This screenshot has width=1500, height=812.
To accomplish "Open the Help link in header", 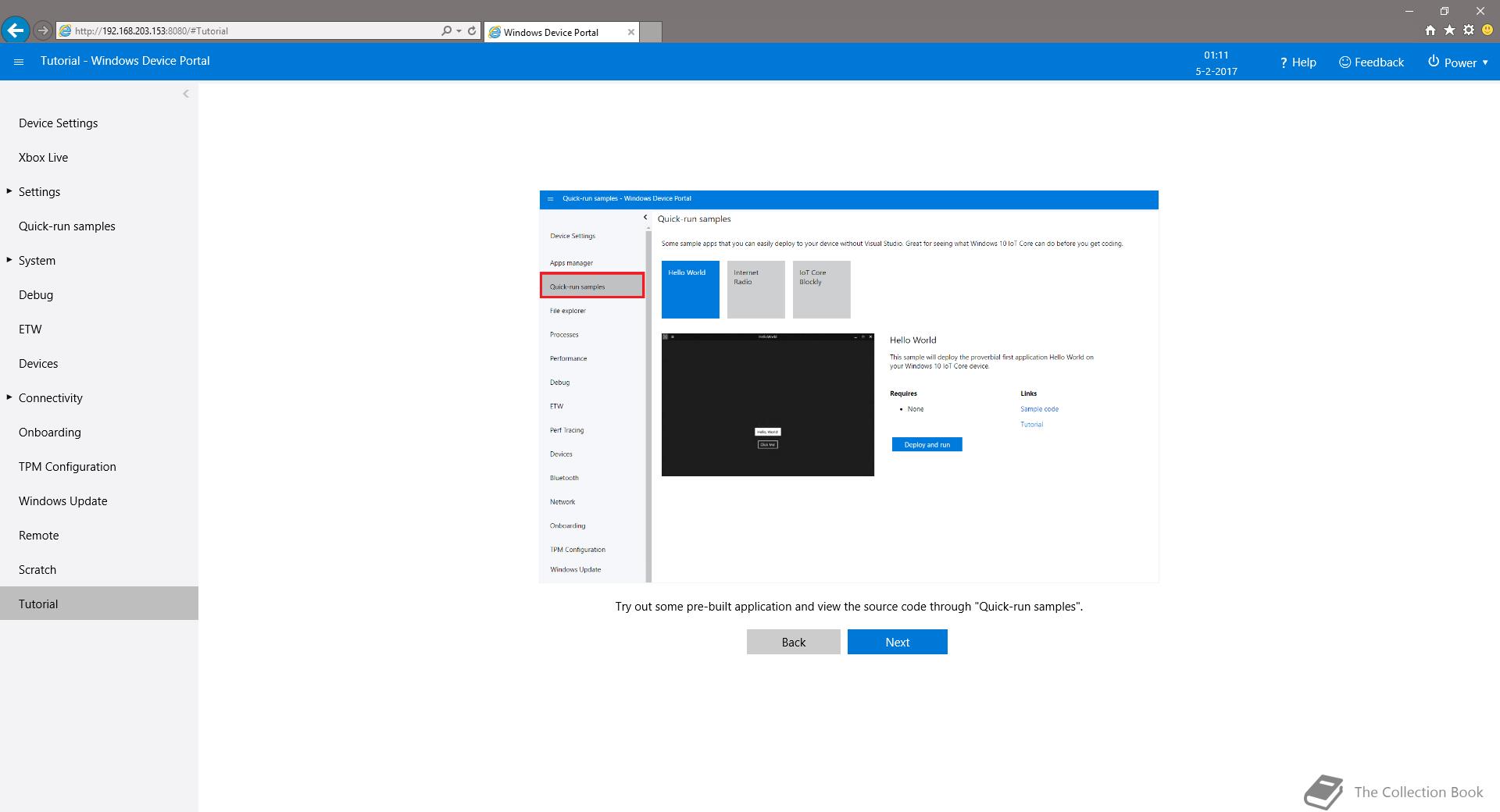I will pos(1298,62).
